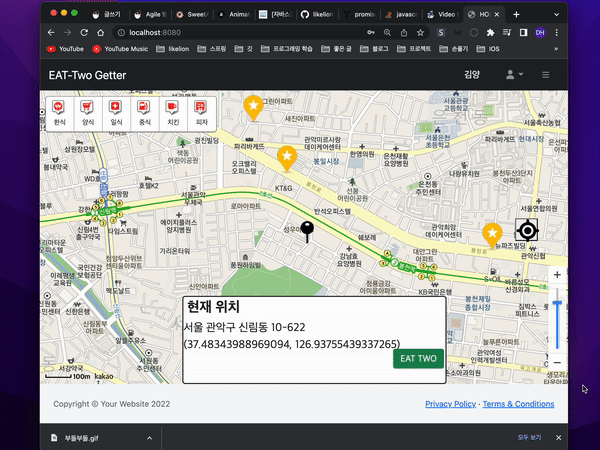Open the 프로그래밍 학습 bookmark folder

point(287,49)
